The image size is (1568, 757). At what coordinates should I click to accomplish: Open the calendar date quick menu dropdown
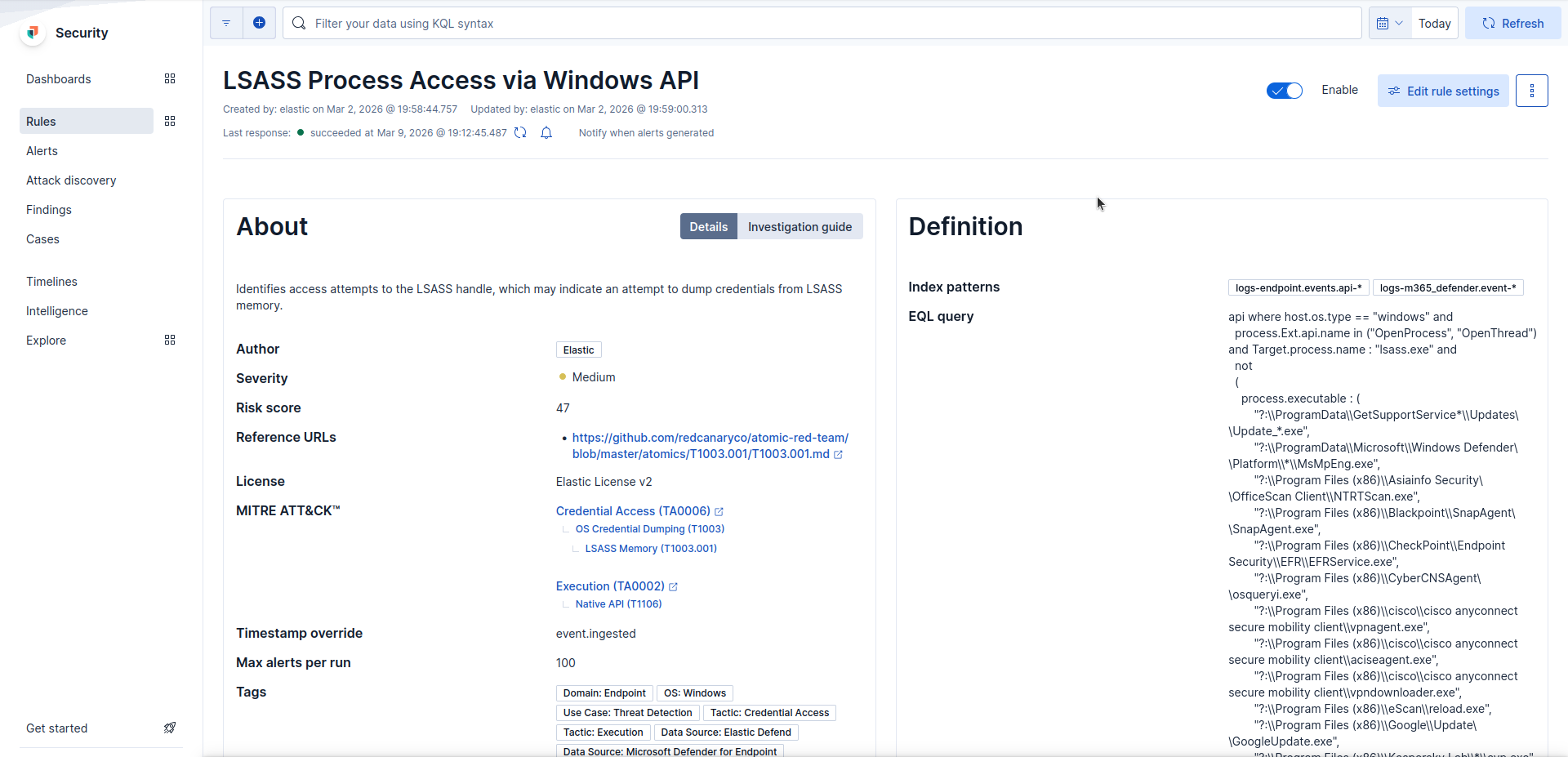pyautogui.click(x=1389, y=24)
